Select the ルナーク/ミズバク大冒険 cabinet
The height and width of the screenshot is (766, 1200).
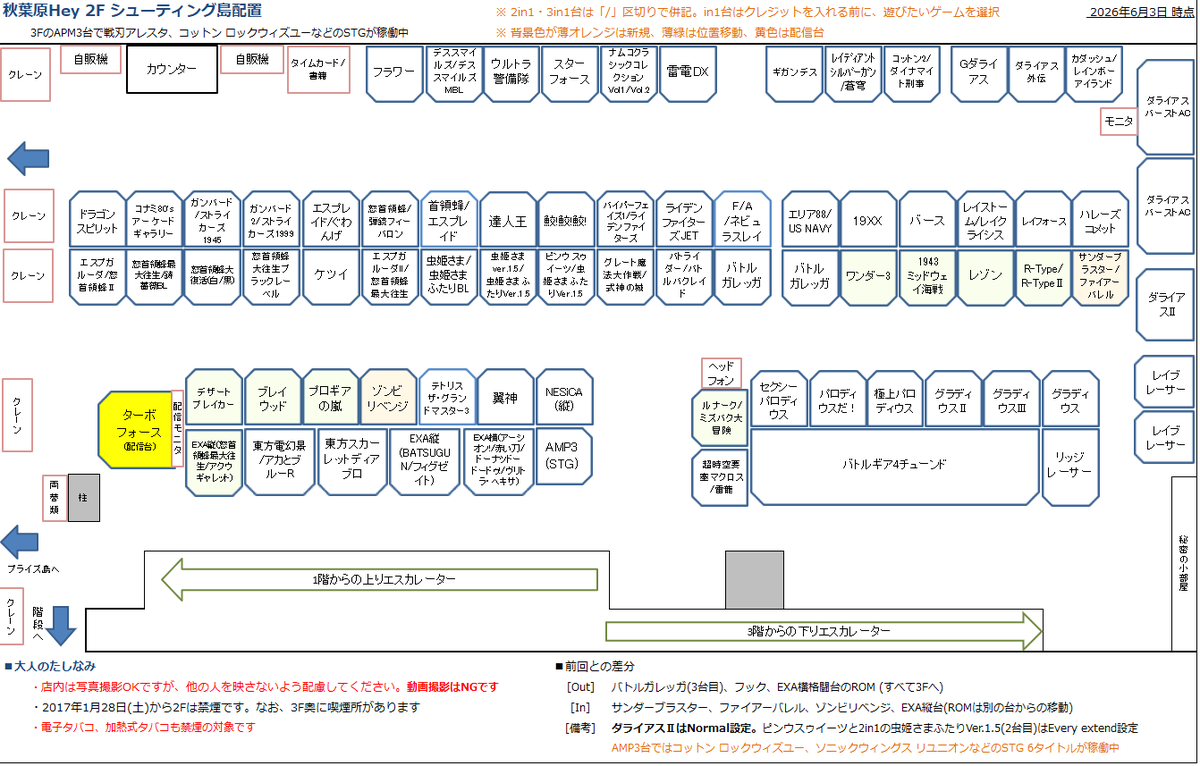point(718,418)
